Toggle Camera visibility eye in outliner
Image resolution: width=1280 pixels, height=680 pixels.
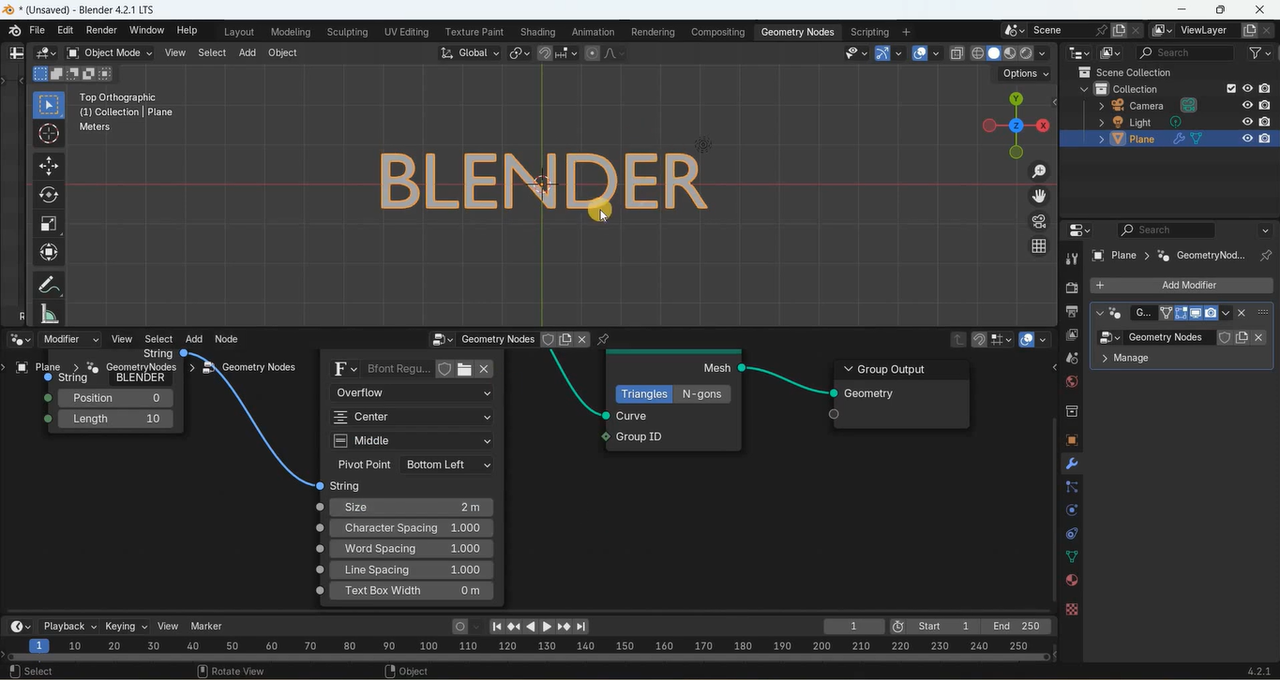click(1247, 105)
